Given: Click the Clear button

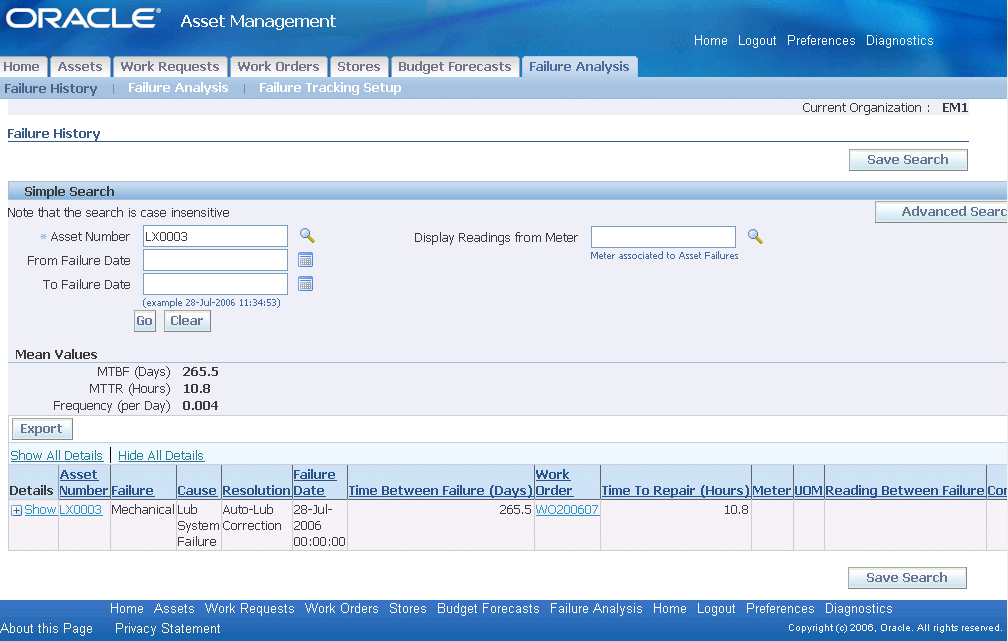Looking at the screenshot, I should tap(186, 321).
